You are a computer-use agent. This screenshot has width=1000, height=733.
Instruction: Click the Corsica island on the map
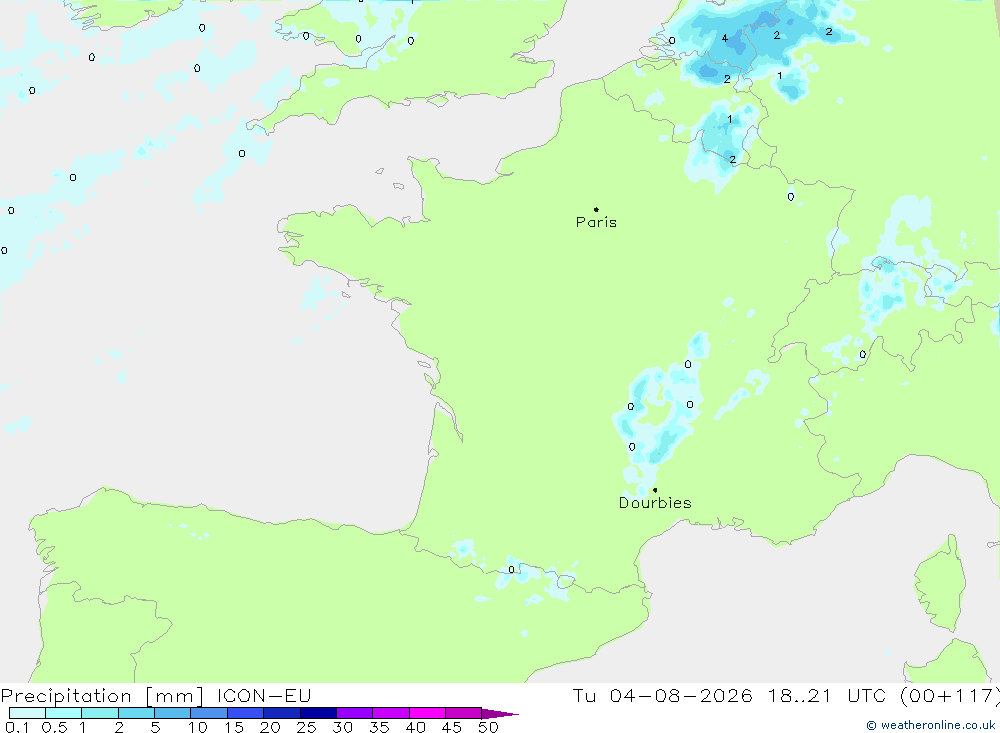[x=941, y=584]
